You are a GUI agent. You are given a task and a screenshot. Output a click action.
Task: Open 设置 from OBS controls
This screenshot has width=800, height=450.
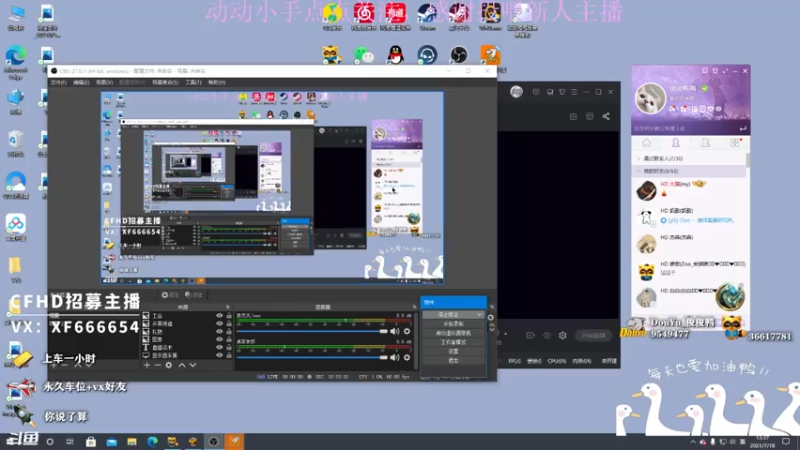[453, 352]
